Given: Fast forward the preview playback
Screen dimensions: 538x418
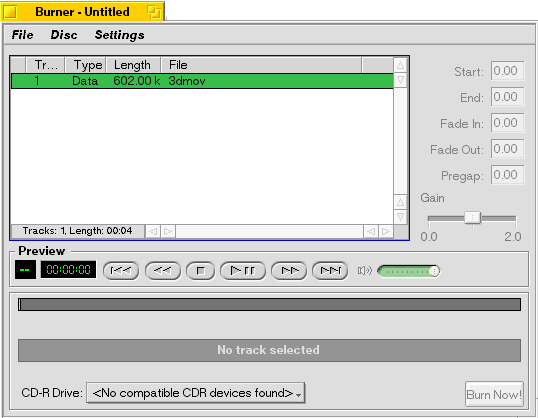Looking at the screenshot, I should (x=289, y=271).
